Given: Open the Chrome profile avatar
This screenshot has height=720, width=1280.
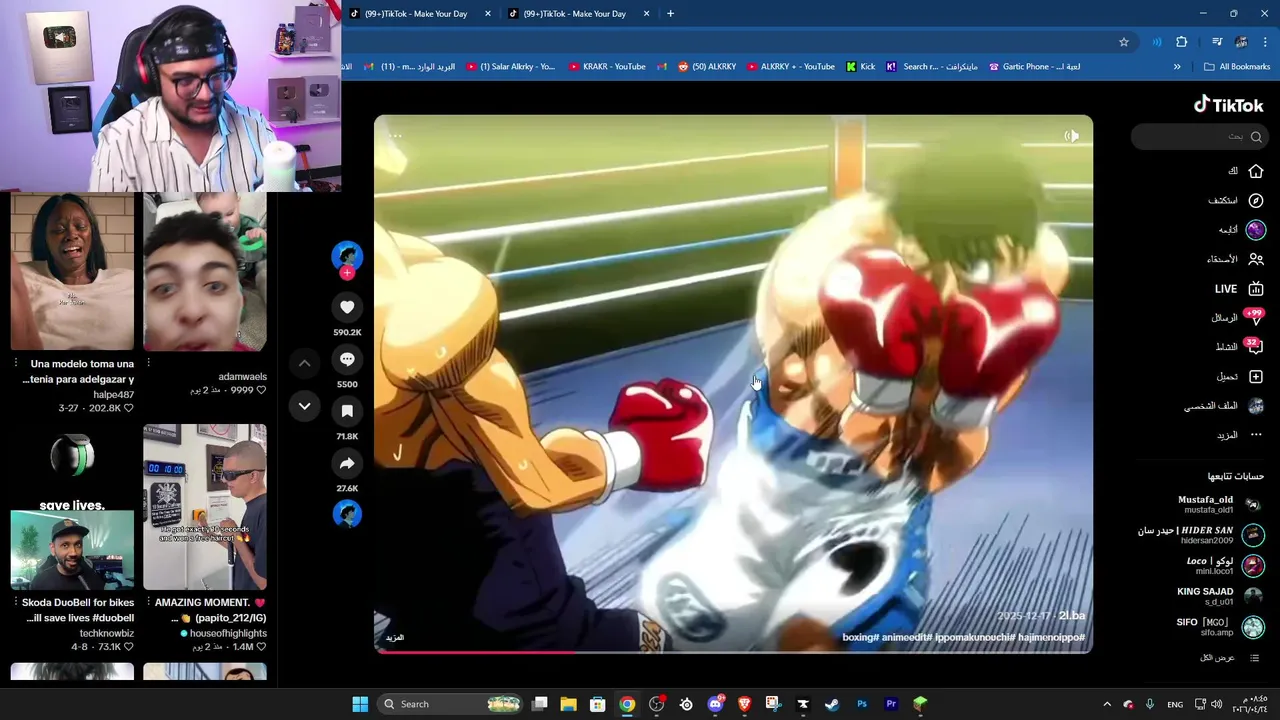Looking at the screenshot, I should [x=1241, y=42].
